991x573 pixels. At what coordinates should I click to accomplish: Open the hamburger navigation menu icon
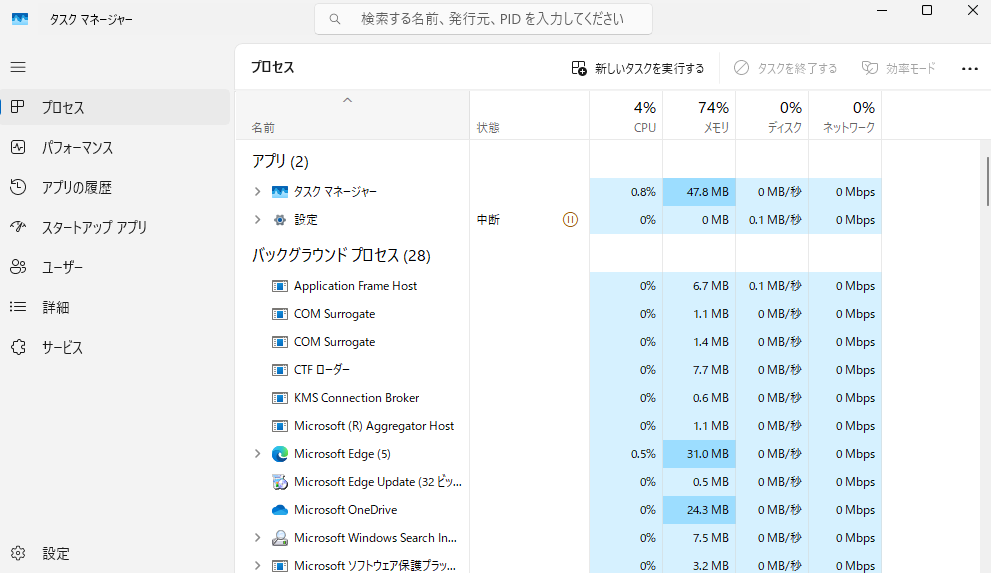tap(18, 67)
